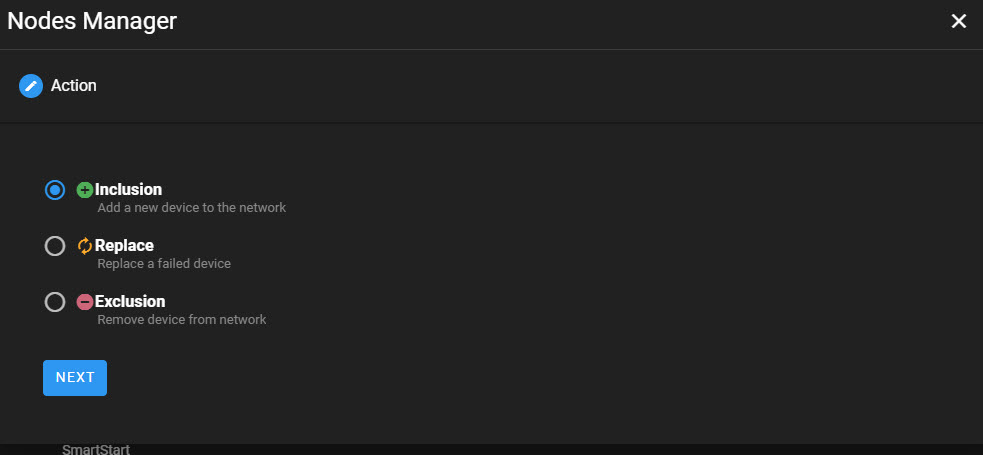Click the bold Inclusion option label
983x455 pixels.
tap(128, 189)
